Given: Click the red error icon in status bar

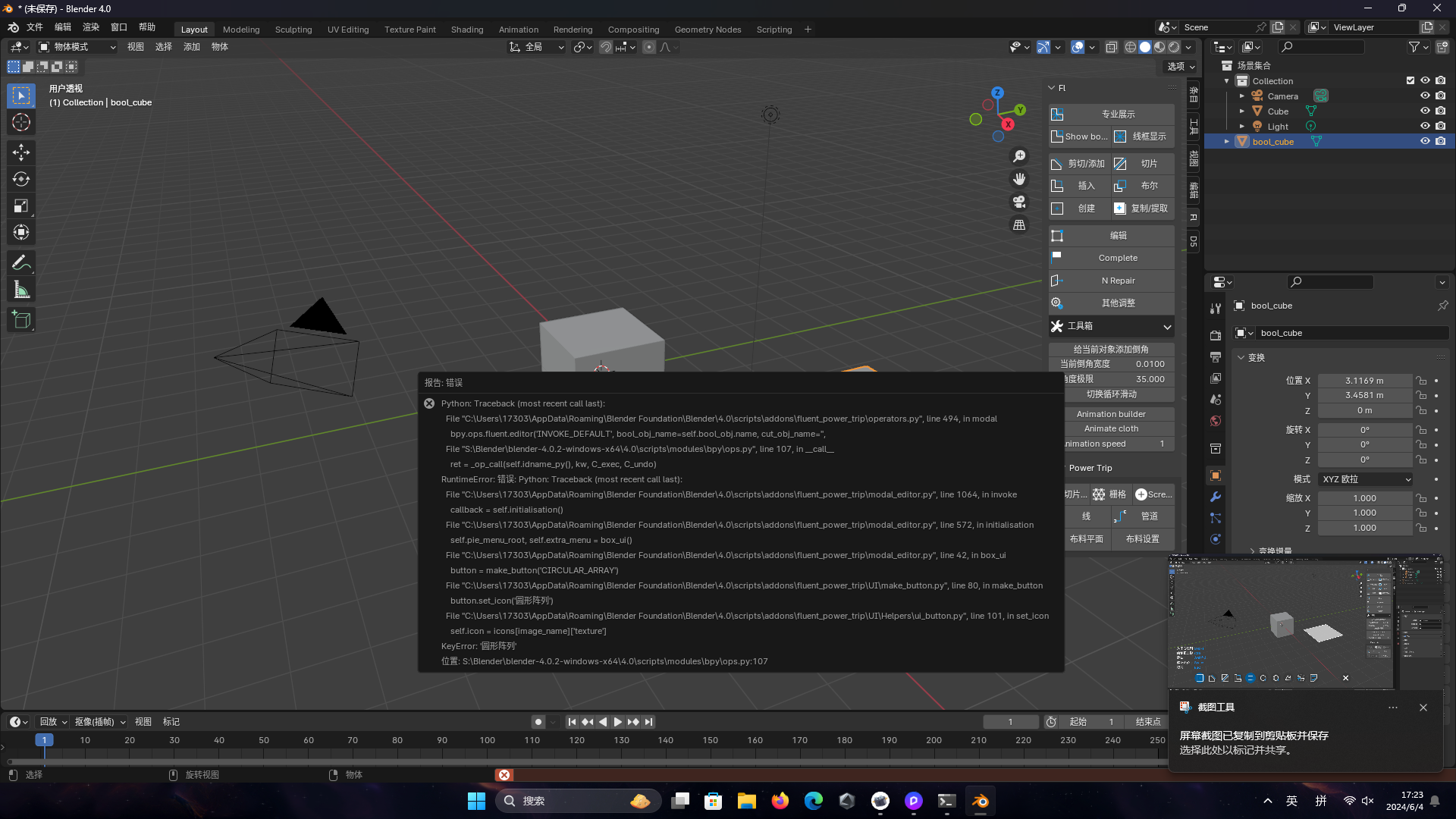Looking at the screenshot, I should coord(504,775).
